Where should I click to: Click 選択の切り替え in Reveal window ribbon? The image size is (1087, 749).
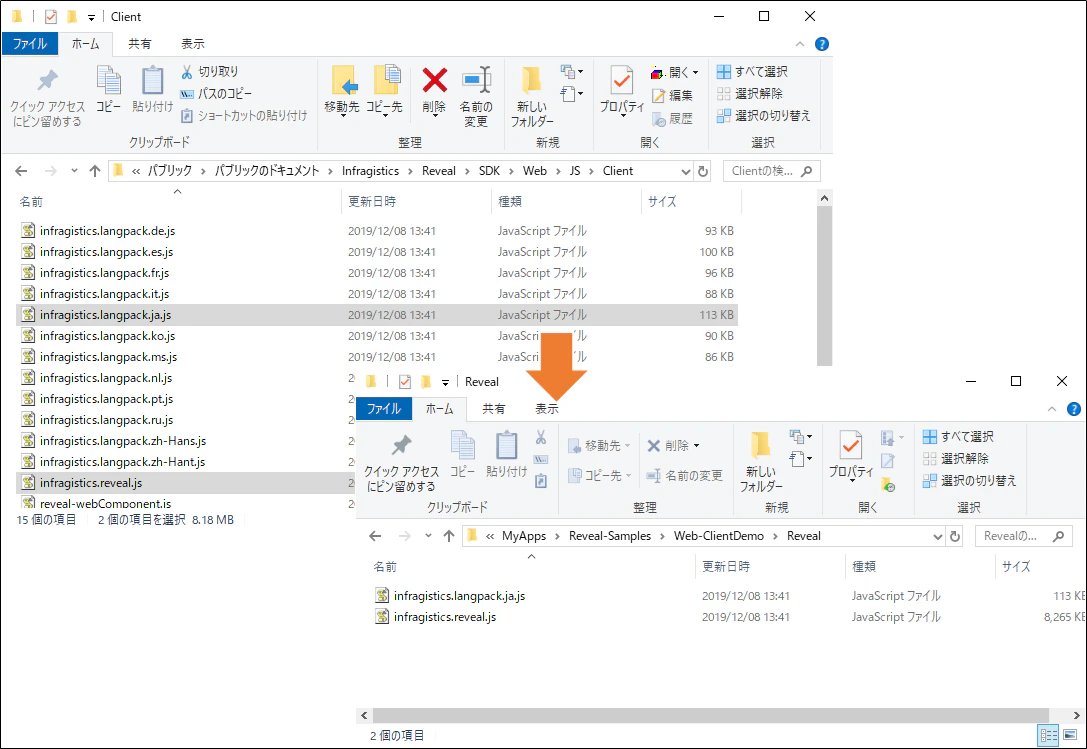pyautogui.click(x=969, y=481)
